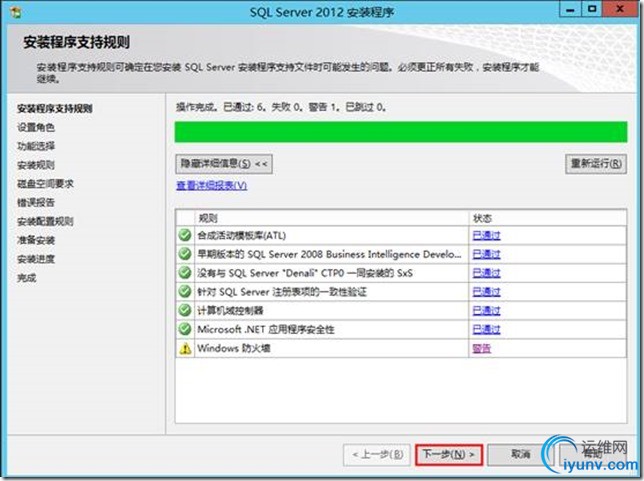
Task: Open 已通过 status for ATL rule
Action: tap(486, 235)
